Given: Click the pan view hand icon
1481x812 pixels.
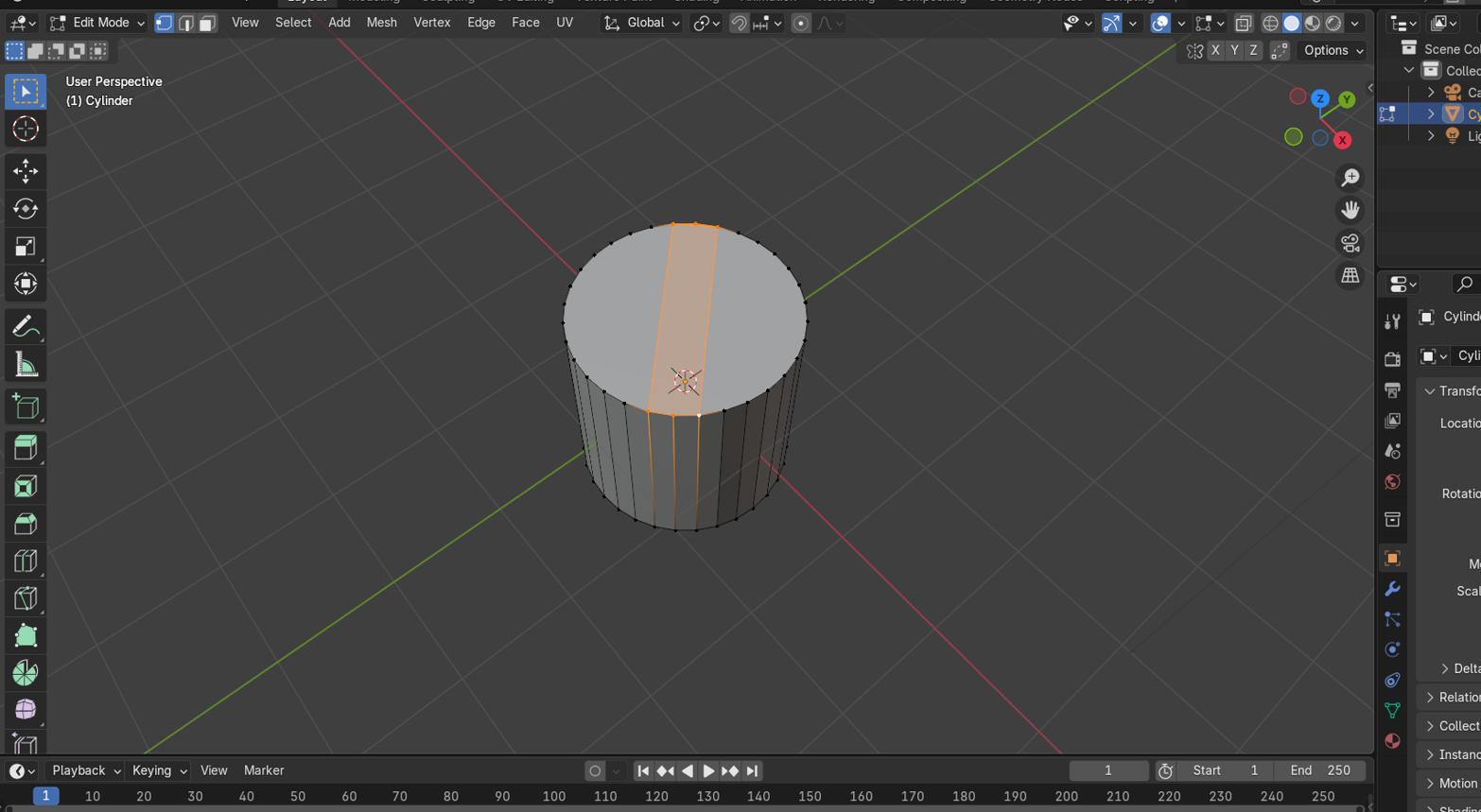Looking at the screenshot, I should click(x=1350, y=210).
